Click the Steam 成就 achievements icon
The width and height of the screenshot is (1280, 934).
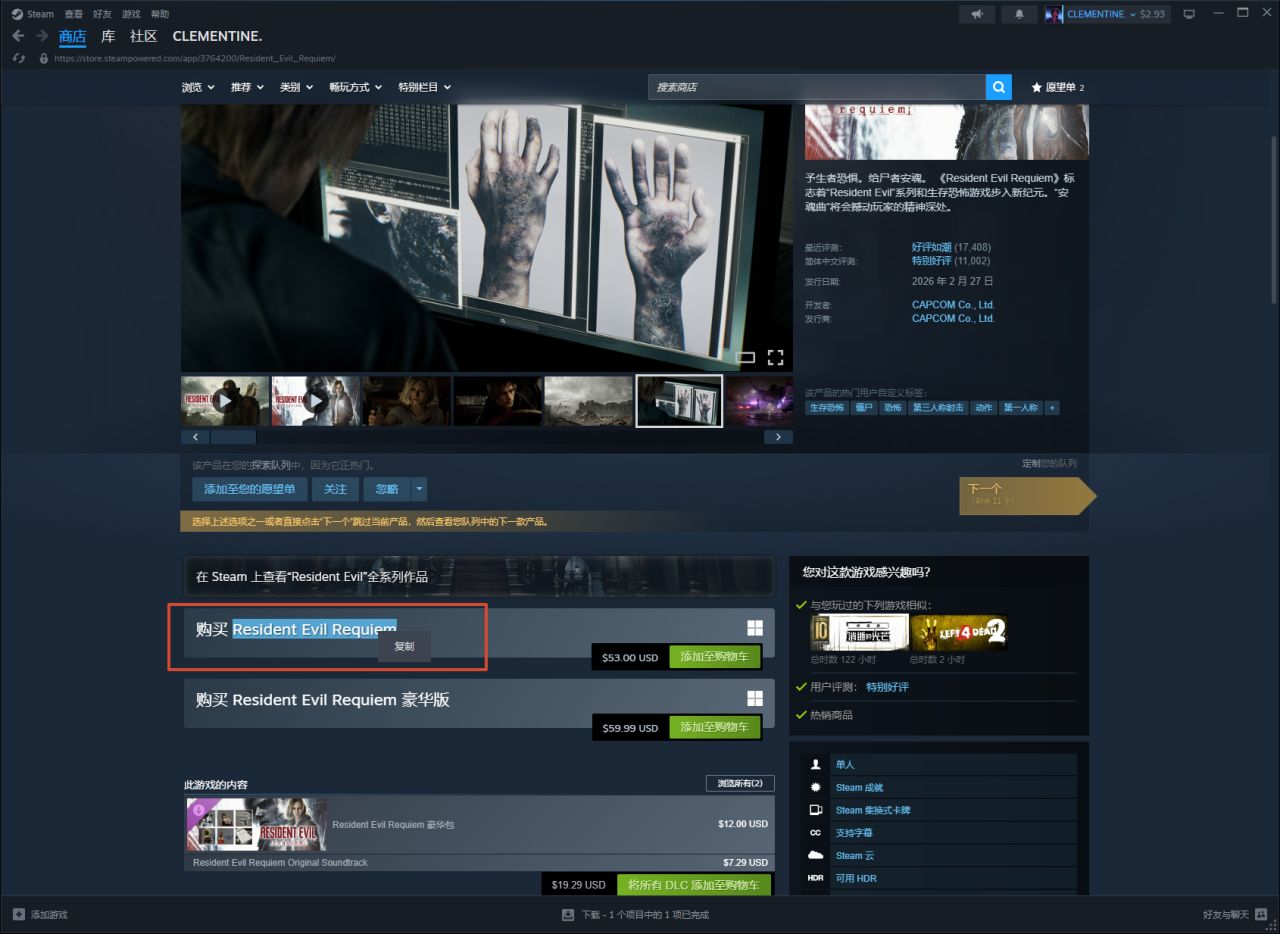click(816, 787)
